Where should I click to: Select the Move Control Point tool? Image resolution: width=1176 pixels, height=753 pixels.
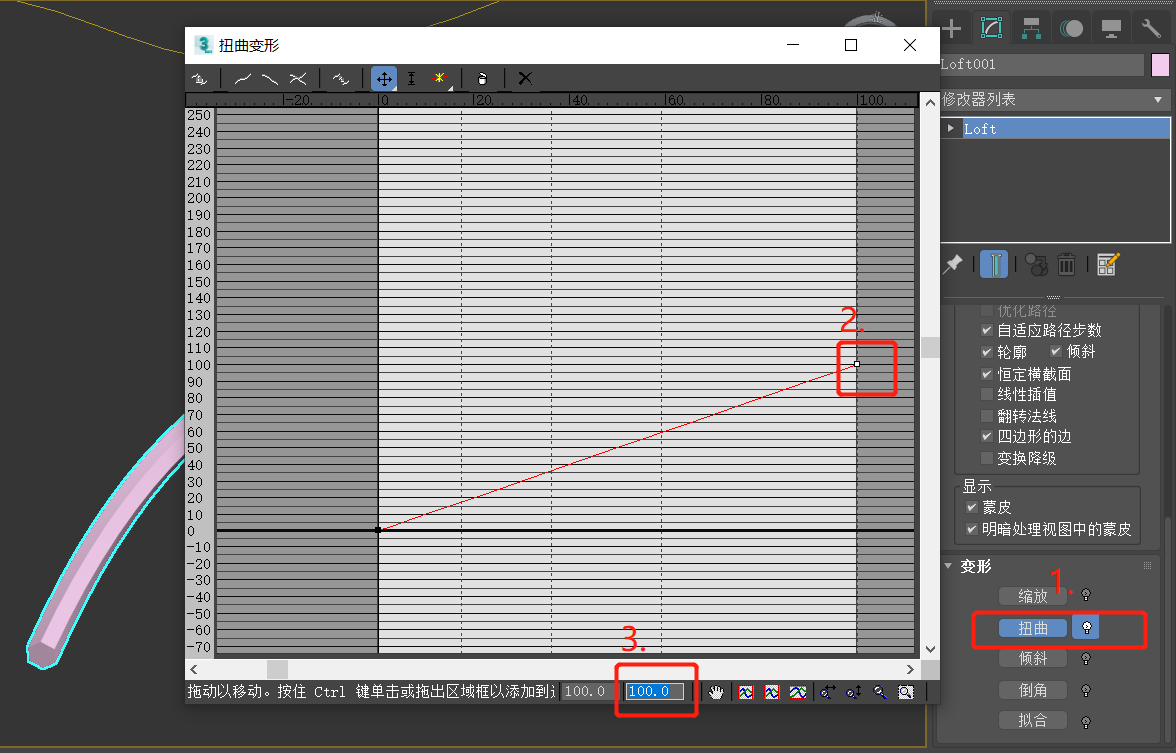(385, 78)
